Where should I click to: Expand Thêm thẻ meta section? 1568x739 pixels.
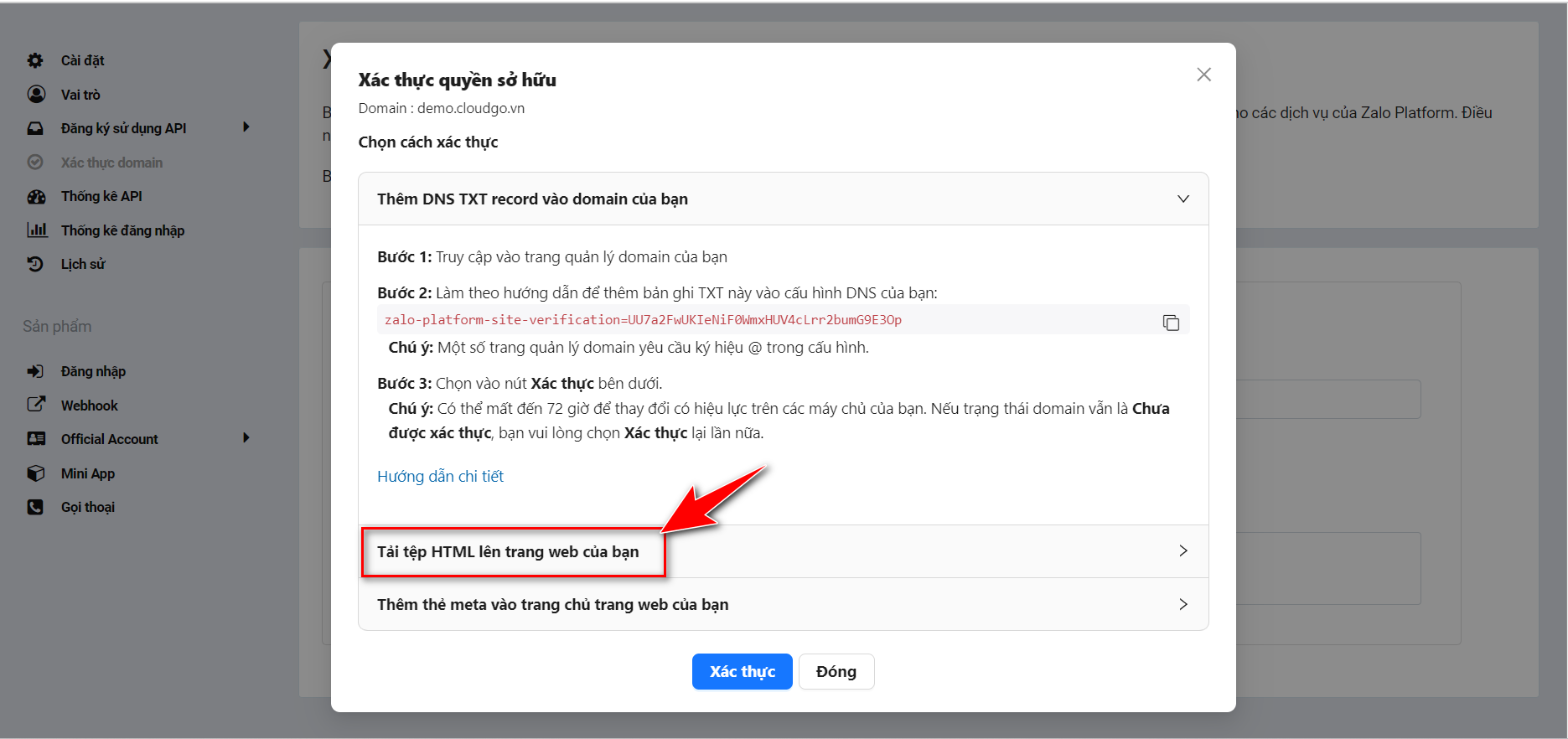pyautogui.click(x=1182, y=604)
